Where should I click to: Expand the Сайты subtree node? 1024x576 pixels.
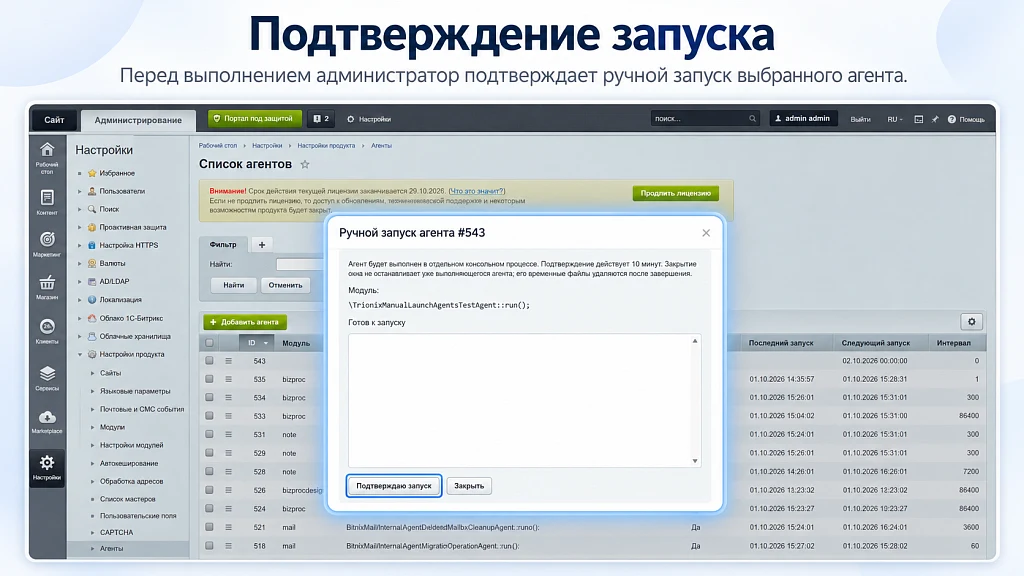93,373
